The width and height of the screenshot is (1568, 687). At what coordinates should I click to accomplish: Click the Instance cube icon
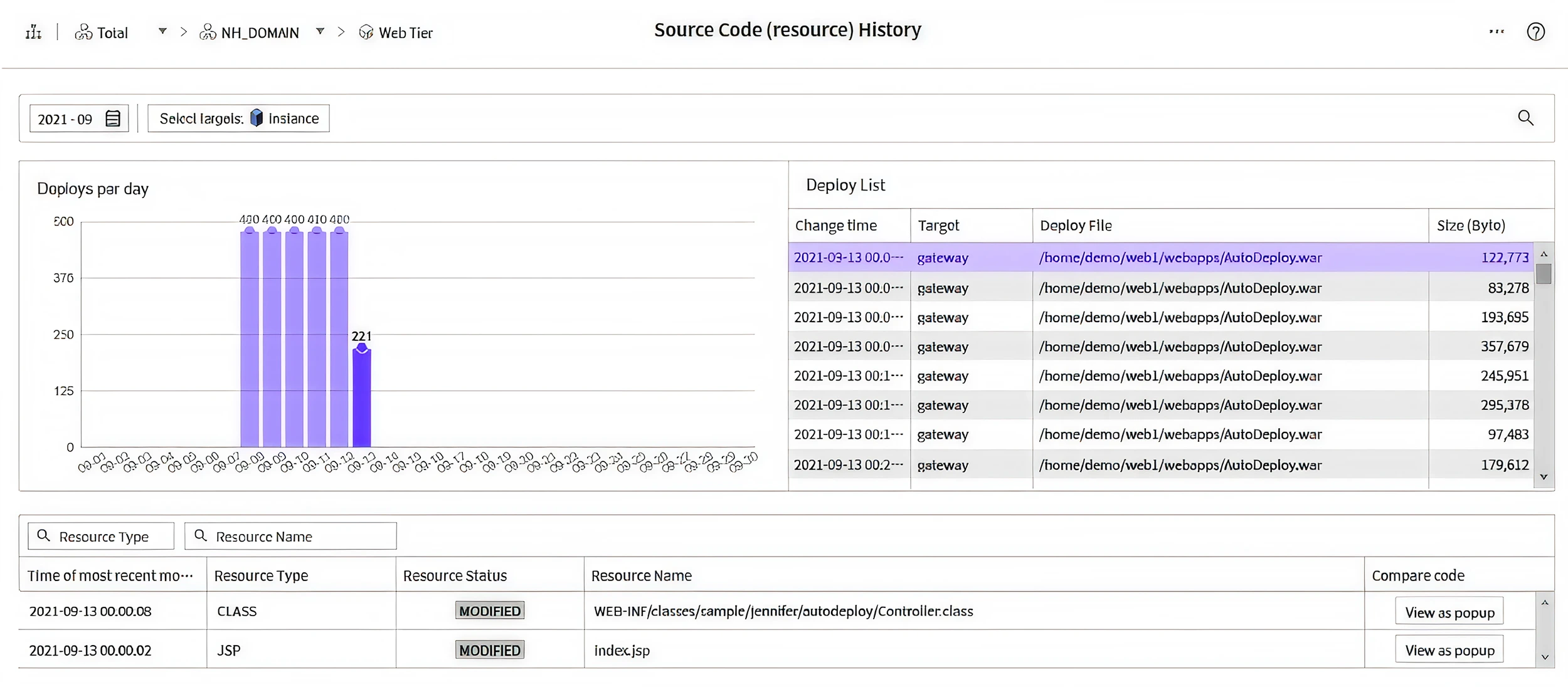click(257, 118)
